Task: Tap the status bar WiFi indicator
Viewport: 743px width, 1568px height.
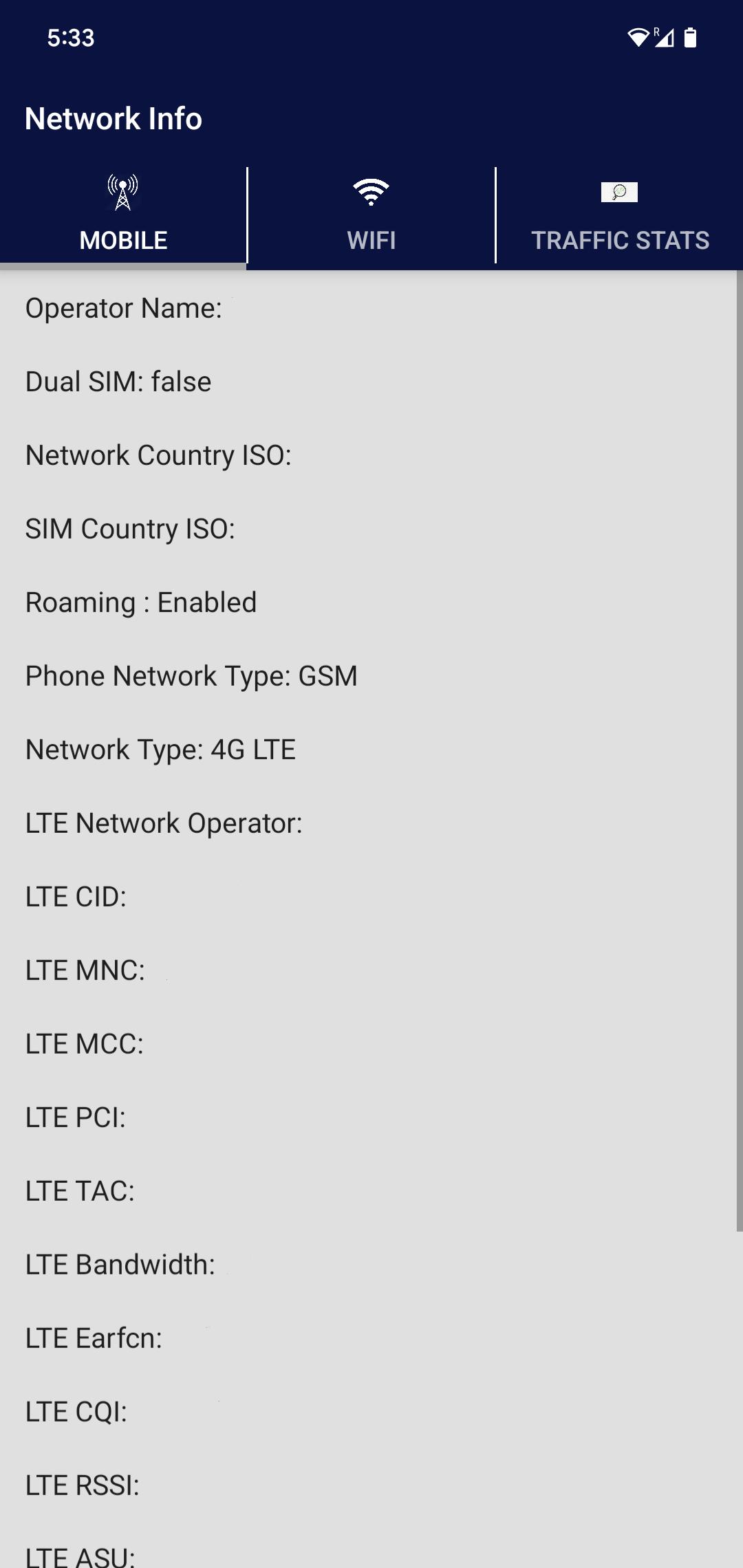Action: (638, 37)
